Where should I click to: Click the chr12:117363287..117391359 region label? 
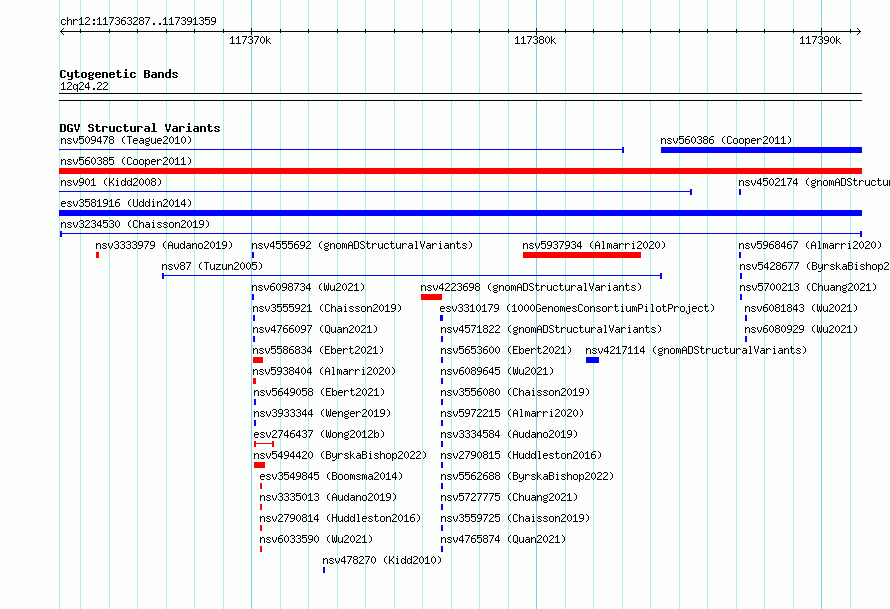pyautogui.click(x=138, y=21)
